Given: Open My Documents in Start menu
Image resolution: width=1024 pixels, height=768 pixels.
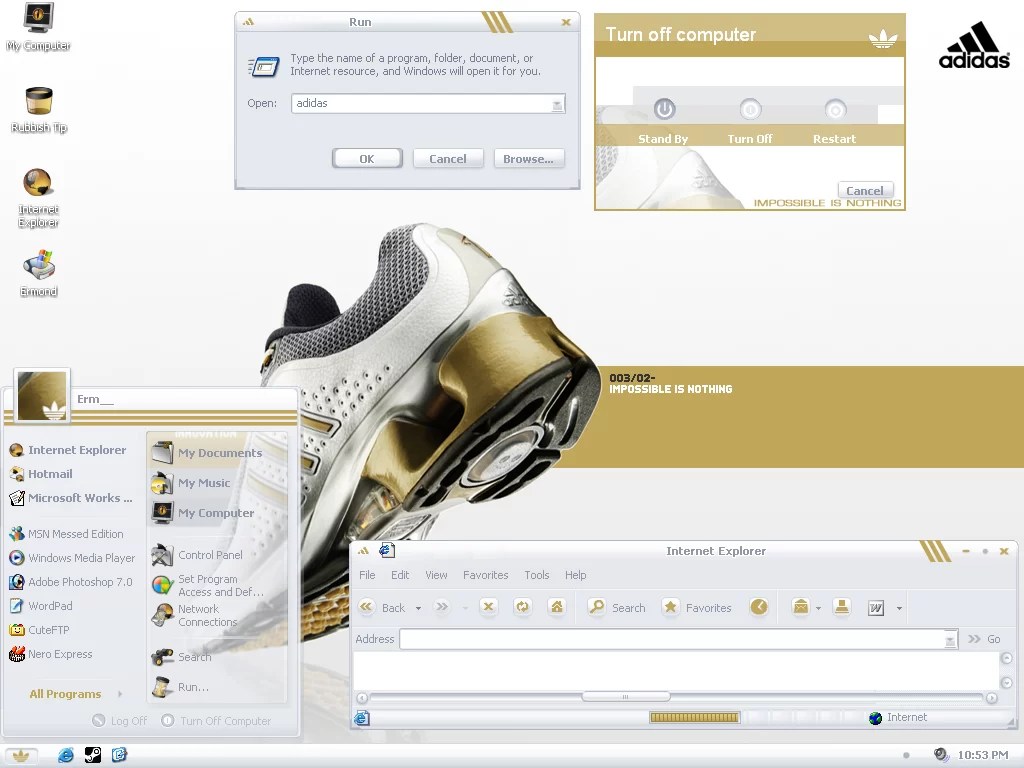Looking at the screenshot, I should pos(207,453).
